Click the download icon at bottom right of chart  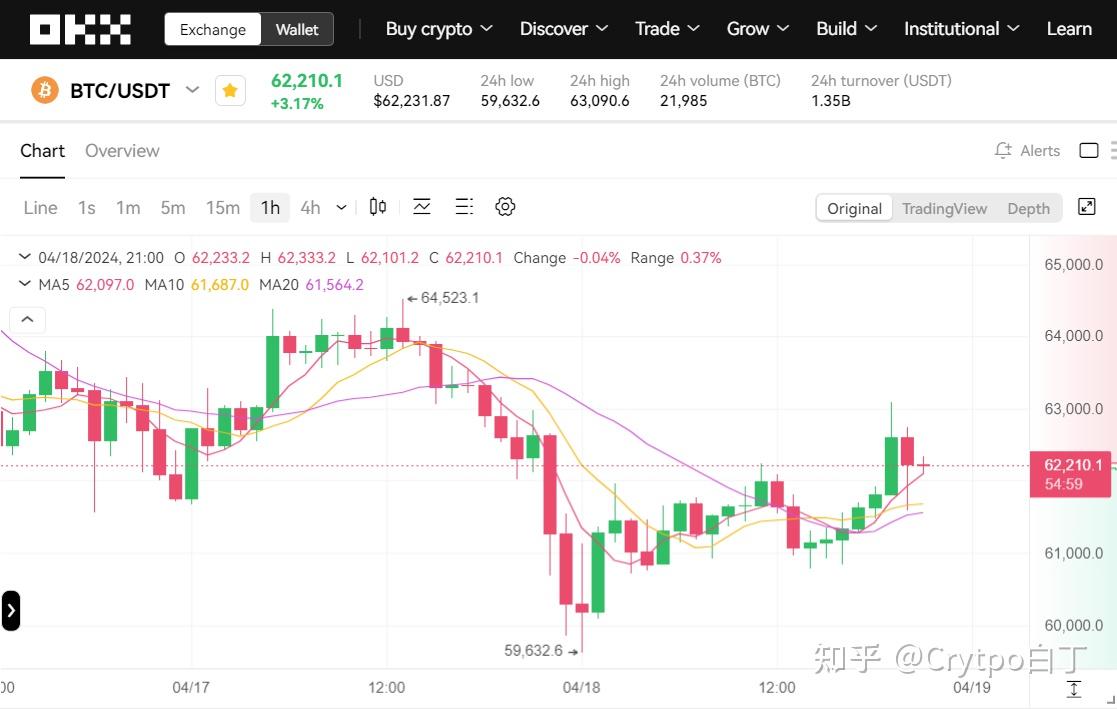(x=1074, y=689)
